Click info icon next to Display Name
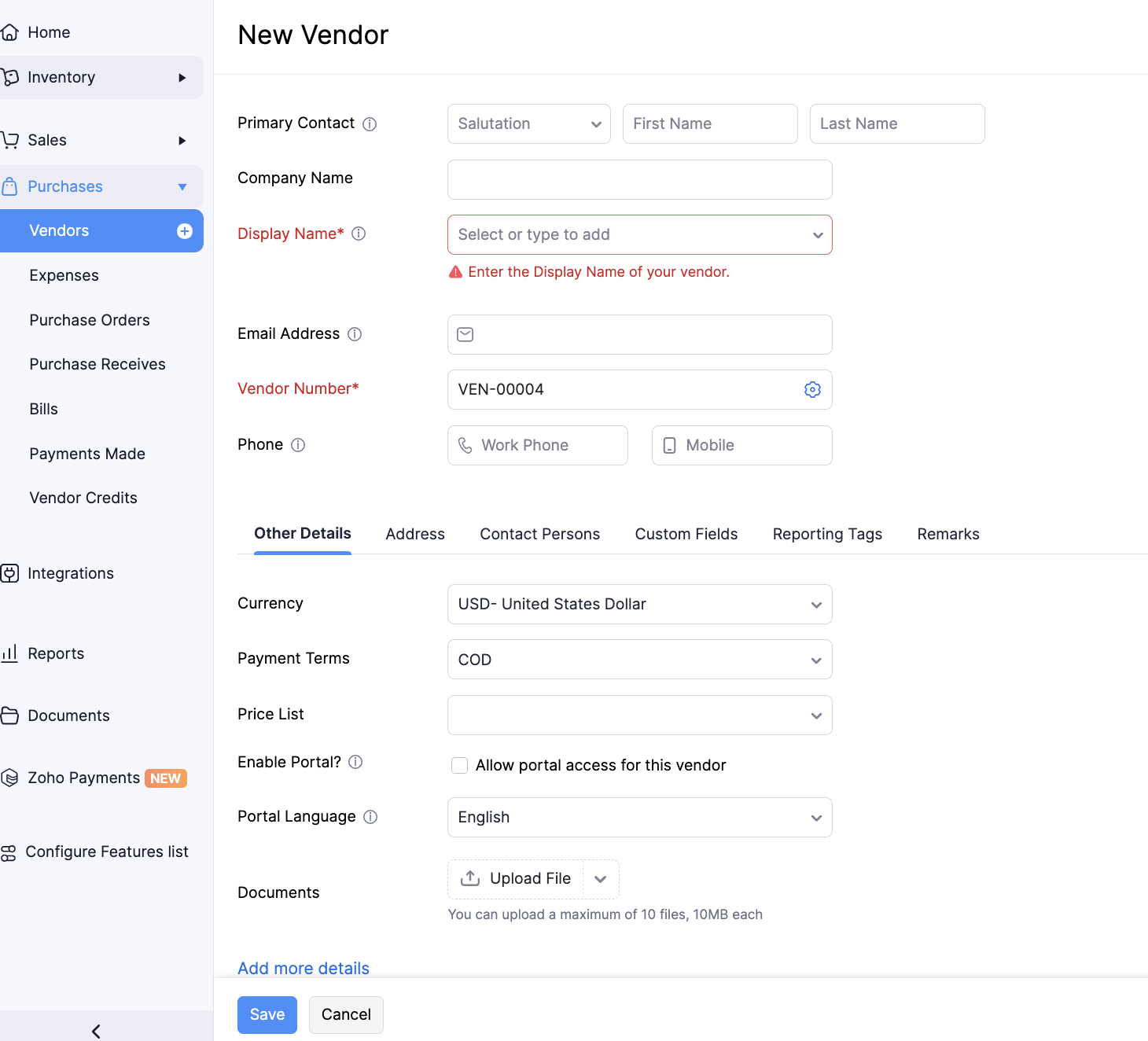The width and height of the screenshot is (1148, 1041). [x=359, y=234]
